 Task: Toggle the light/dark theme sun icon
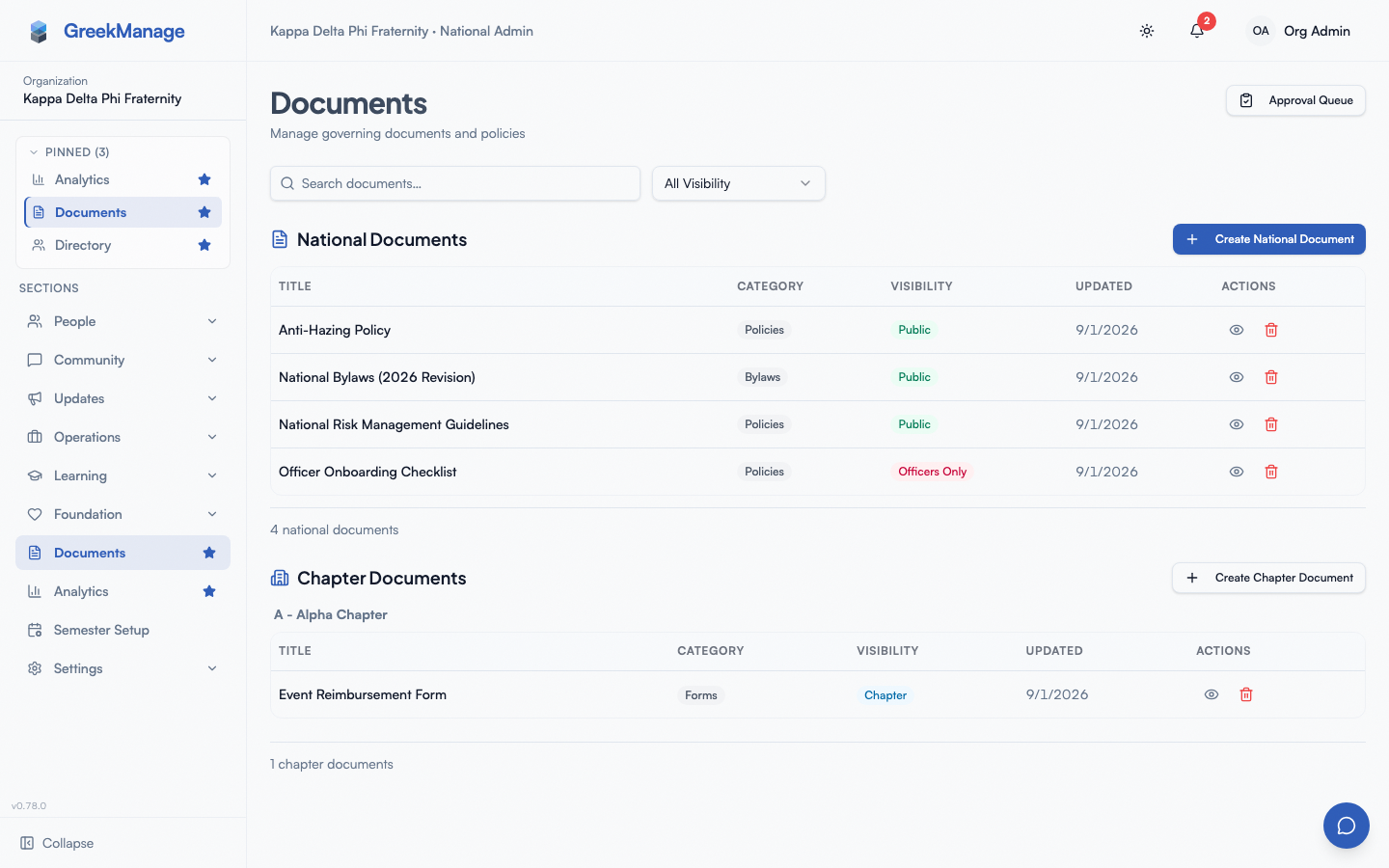[1147, 31]
